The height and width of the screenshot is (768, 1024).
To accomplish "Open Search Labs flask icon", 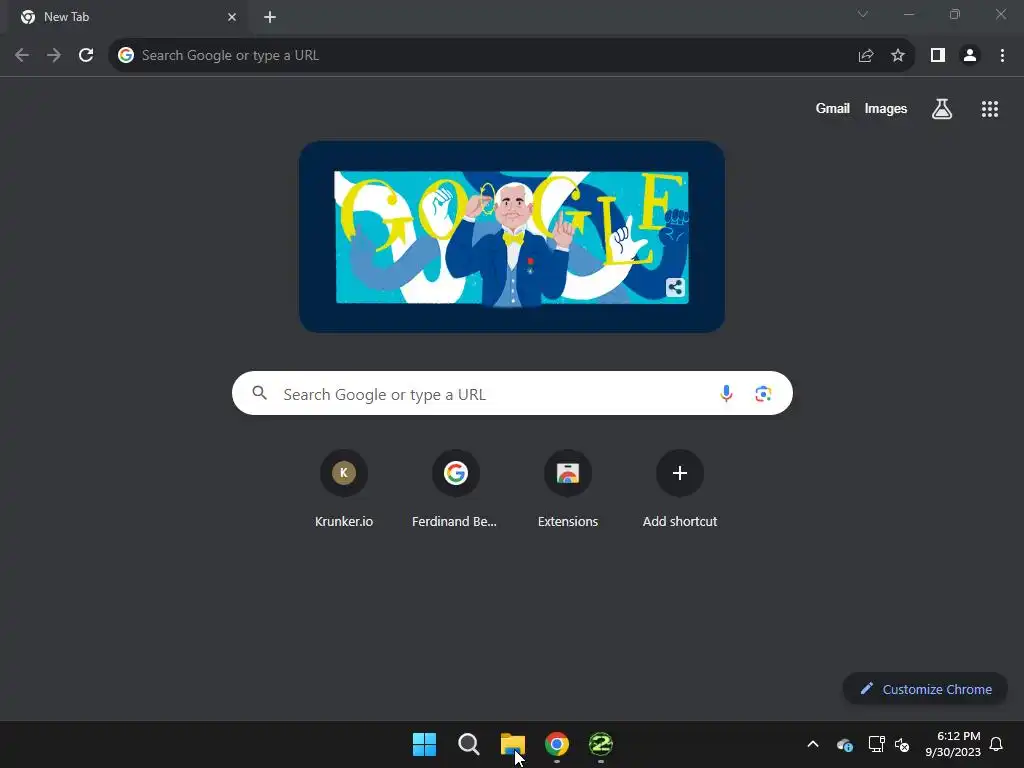I will pos(942,109).
